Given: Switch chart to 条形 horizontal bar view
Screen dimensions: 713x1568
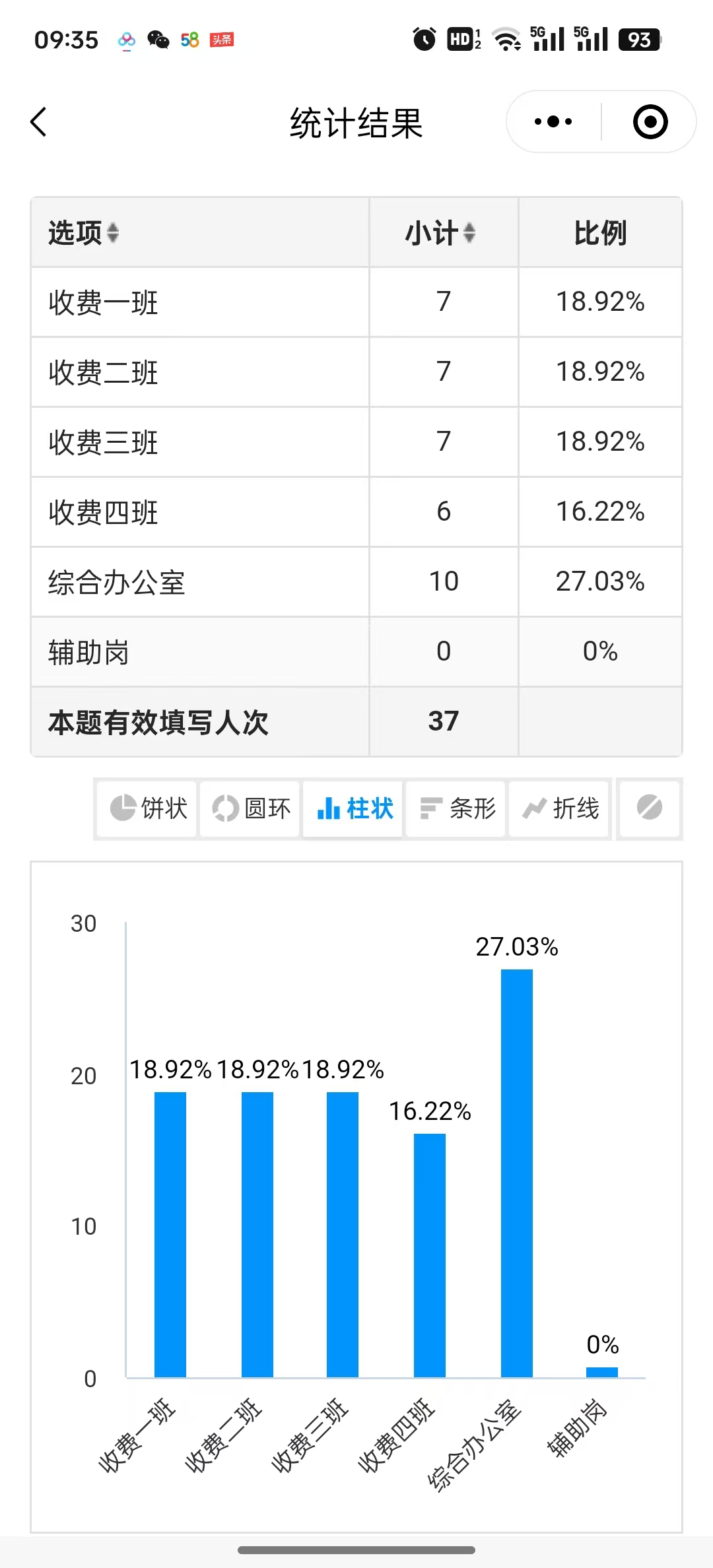Looking at the screenshot, I should [x=457, y=808].
